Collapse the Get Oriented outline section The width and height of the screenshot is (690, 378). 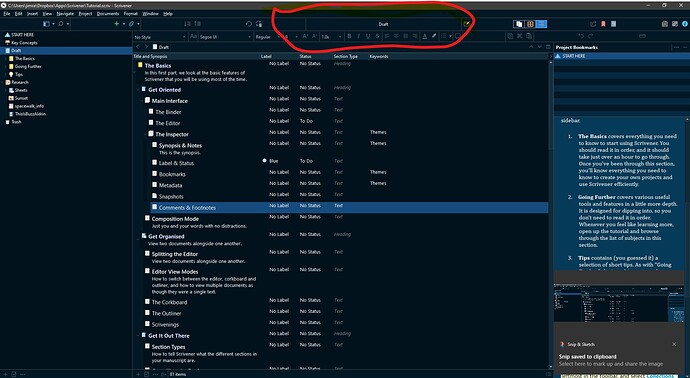(138, 90)
